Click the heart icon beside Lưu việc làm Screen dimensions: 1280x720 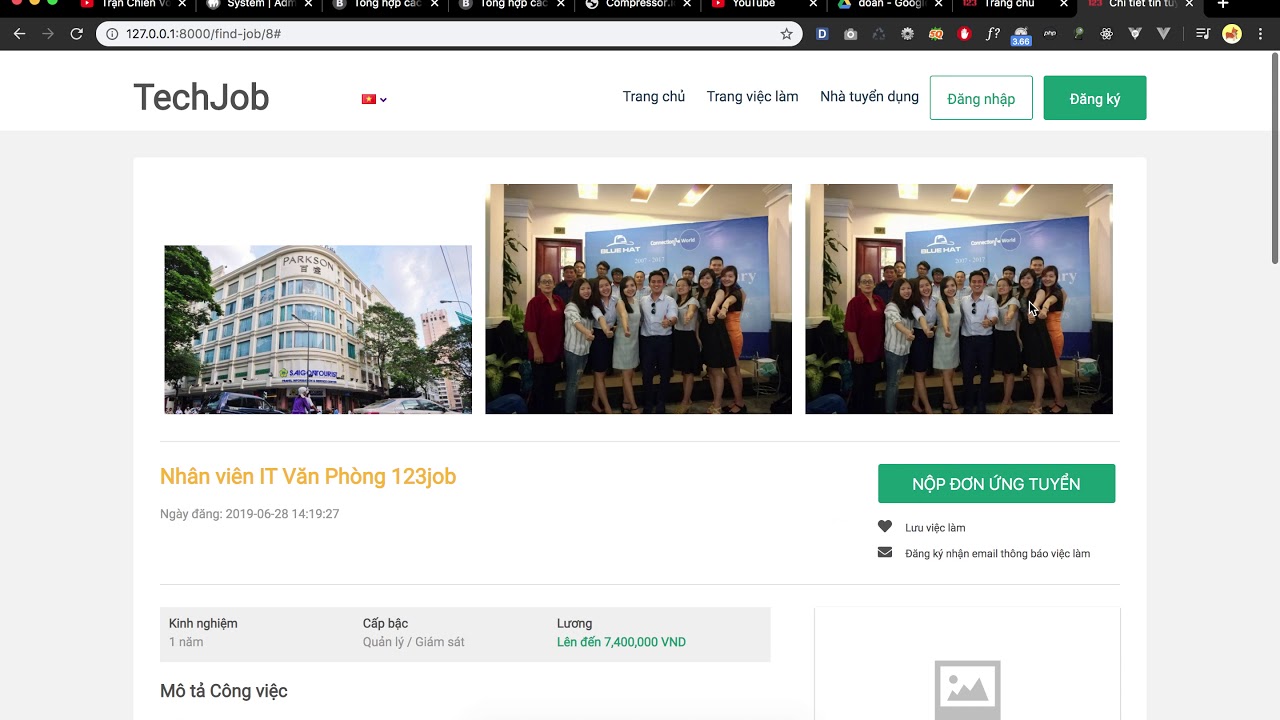[885, 527]
